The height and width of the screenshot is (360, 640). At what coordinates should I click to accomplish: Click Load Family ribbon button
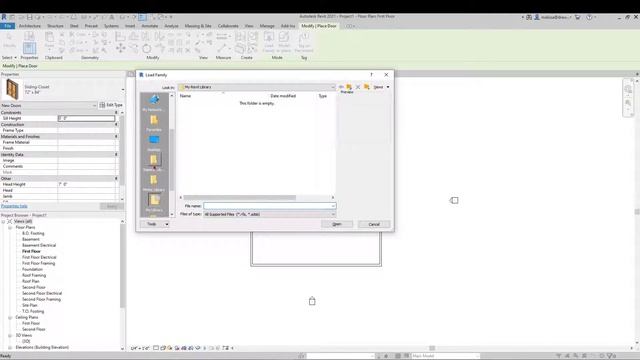click(x=269, y=42)
